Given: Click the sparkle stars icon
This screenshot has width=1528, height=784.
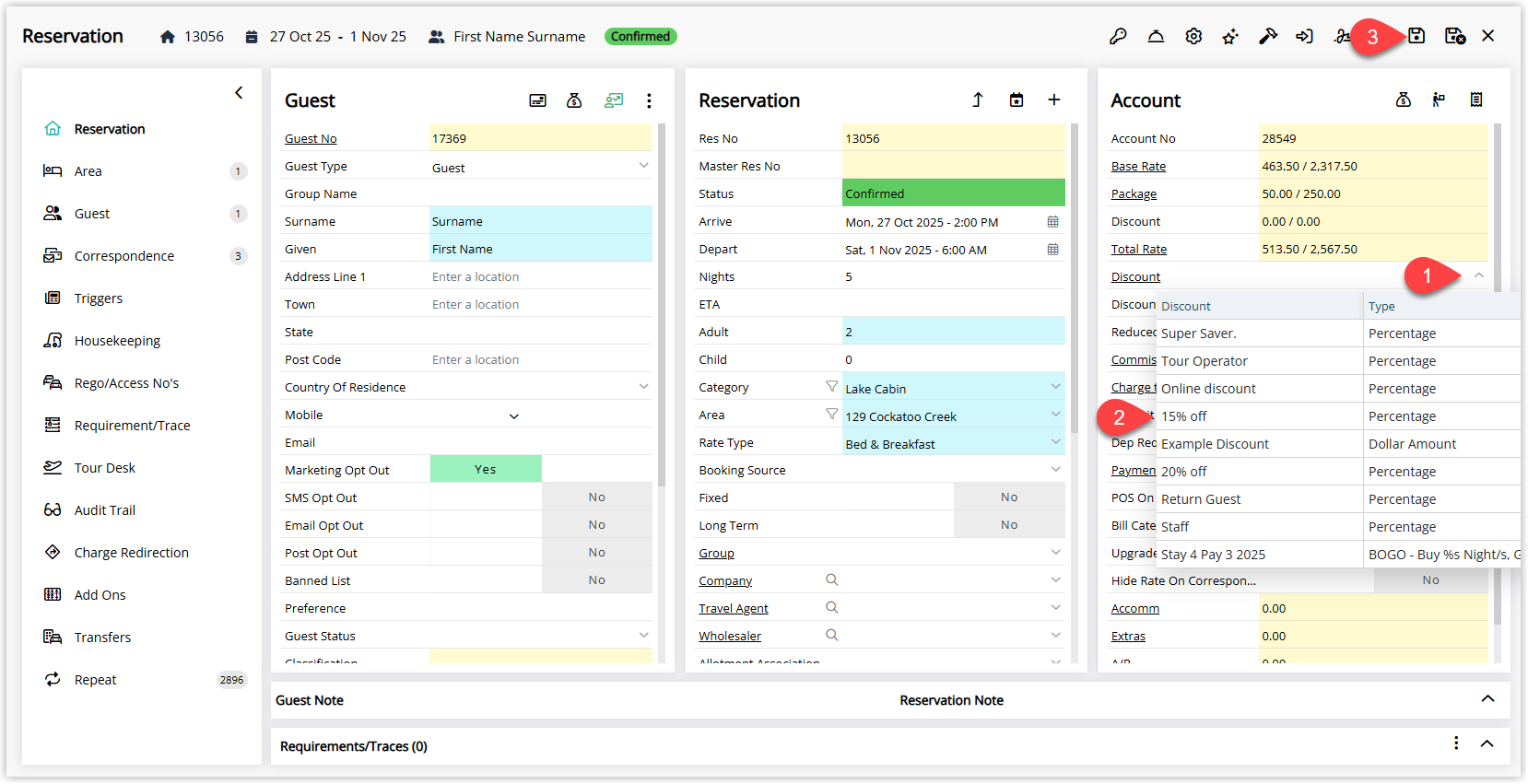Looking at the screenshot, I should tap(1230, 36).
